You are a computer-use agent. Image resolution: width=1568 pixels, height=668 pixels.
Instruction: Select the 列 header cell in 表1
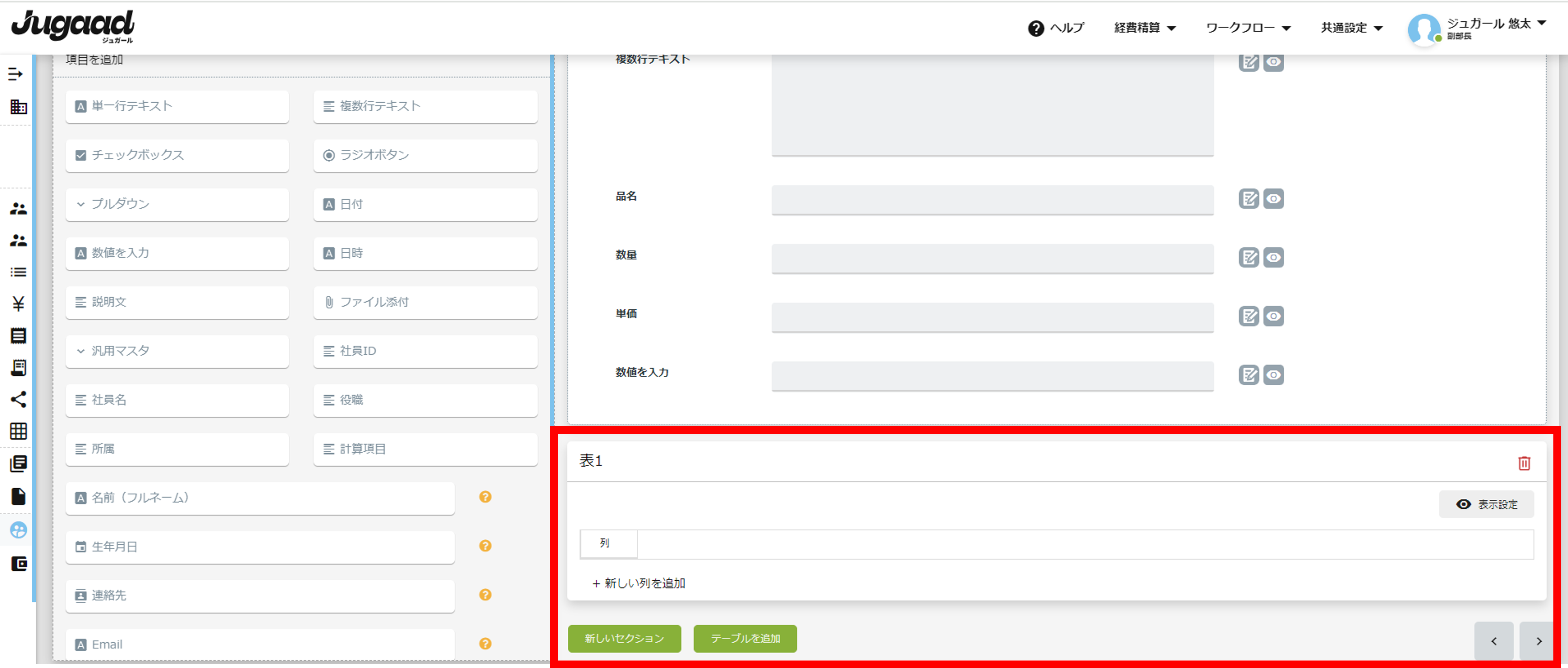pyautogui.click(x=609, y=544)
